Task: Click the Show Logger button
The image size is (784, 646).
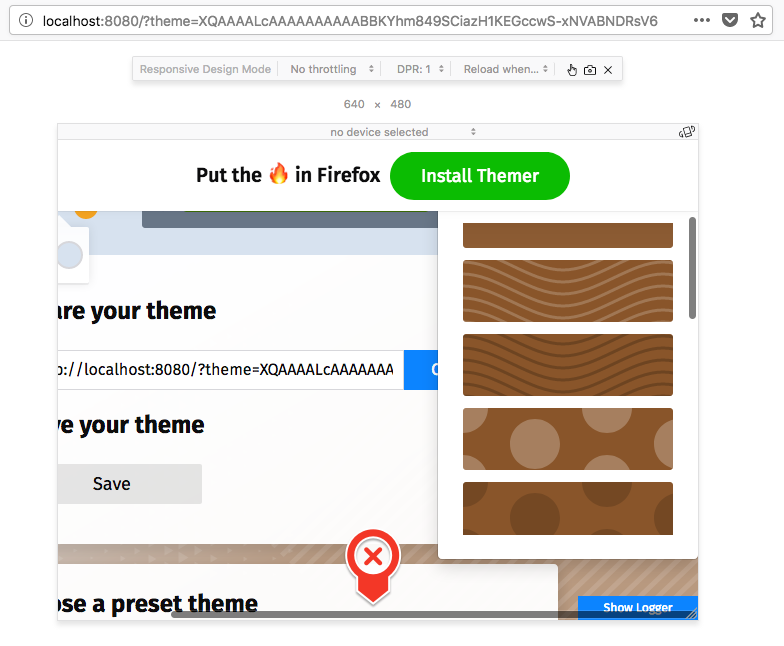Action: [x=638, y=608]
